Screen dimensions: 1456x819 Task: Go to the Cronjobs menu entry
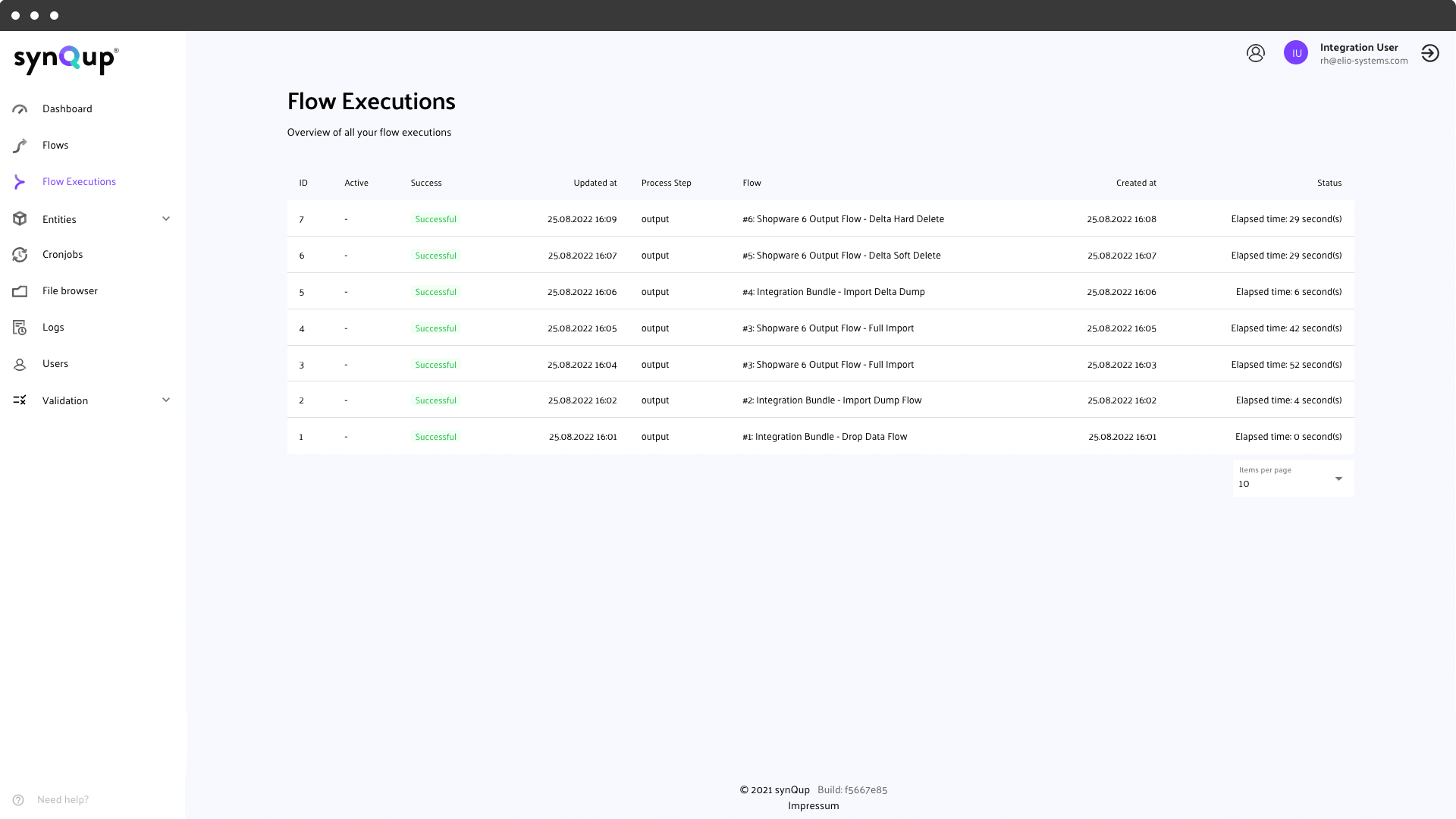point(62,255)
